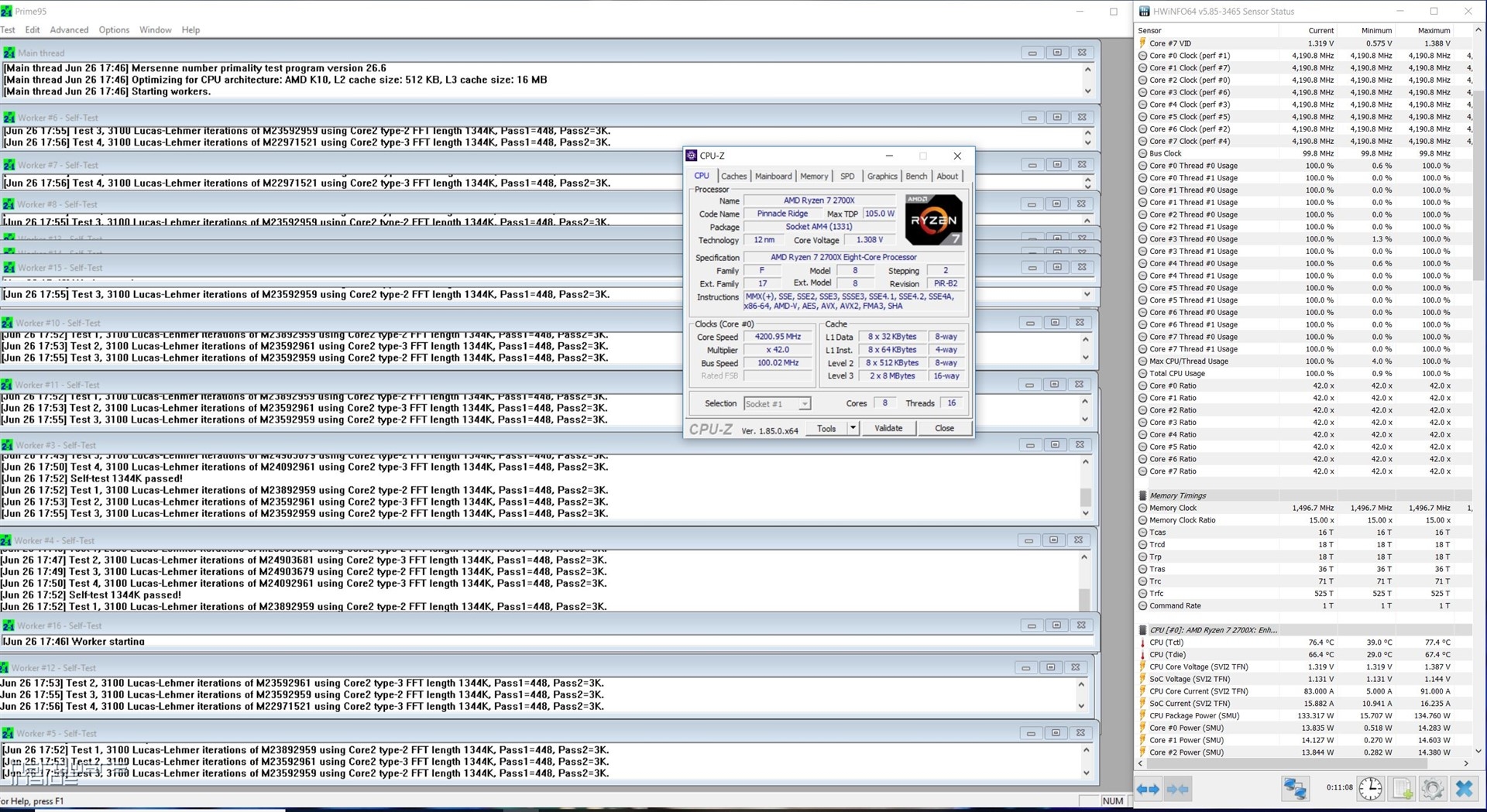Click Worker #16 Self-Test window icon
This screenshot has width=1487, height=812.
8,625
